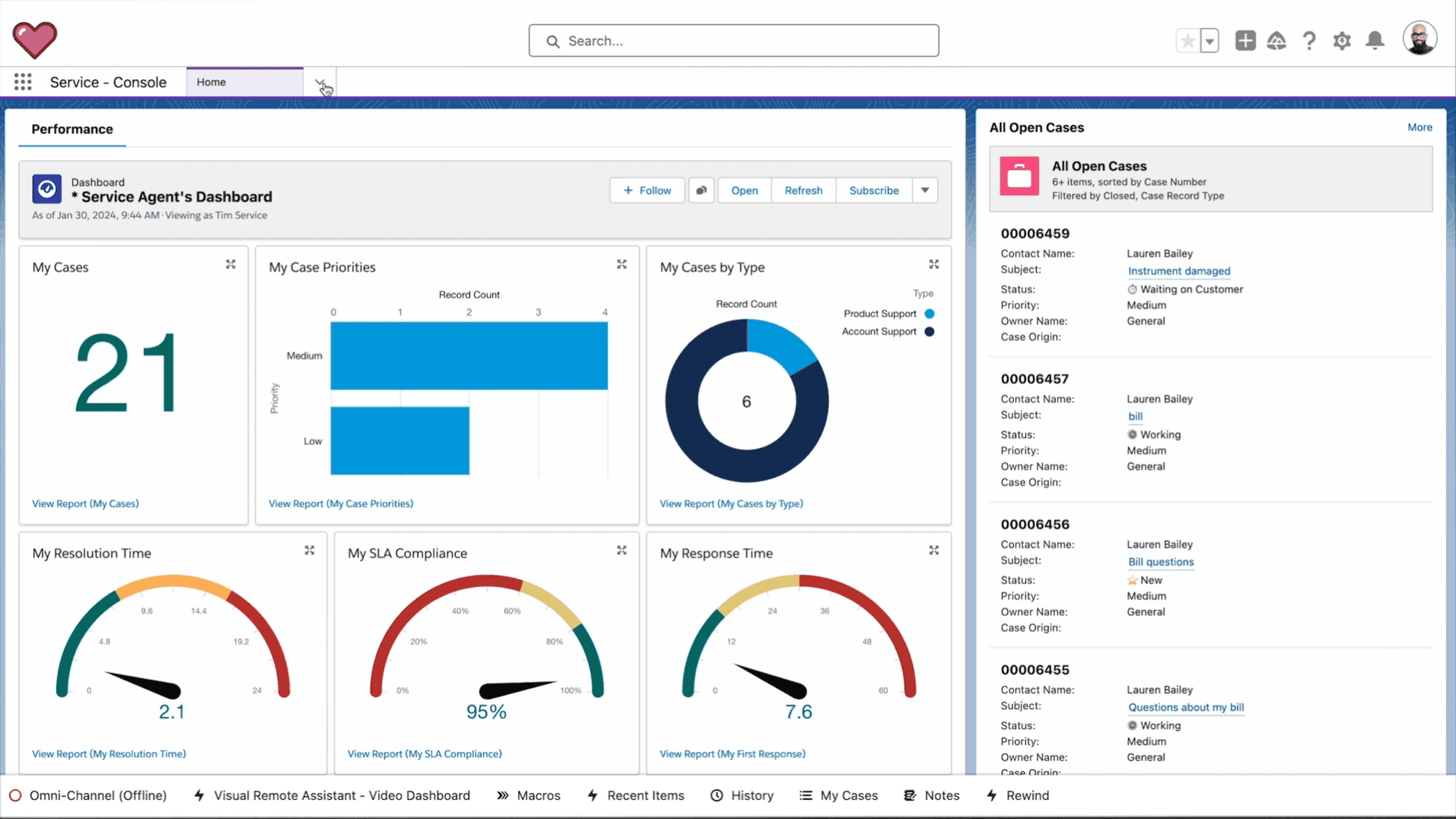1456x819 pixels.
Task: Open the Setup gear icon
Action: point(1342,41)
